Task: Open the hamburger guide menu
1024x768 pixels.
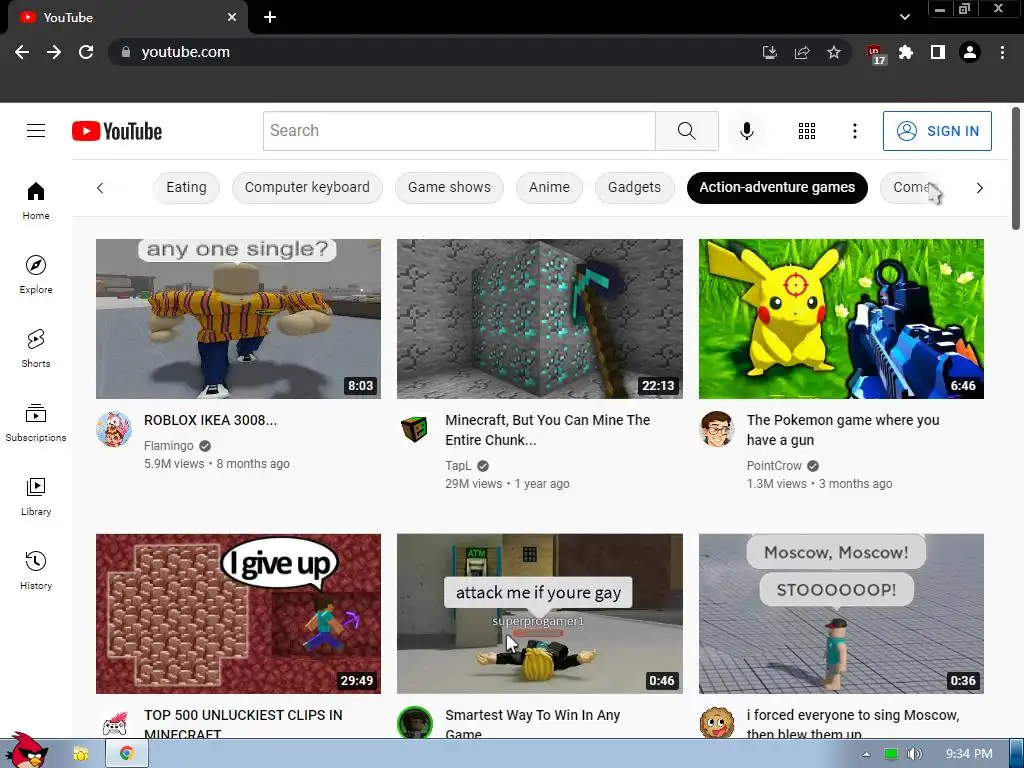Action: tap(36, 131)
